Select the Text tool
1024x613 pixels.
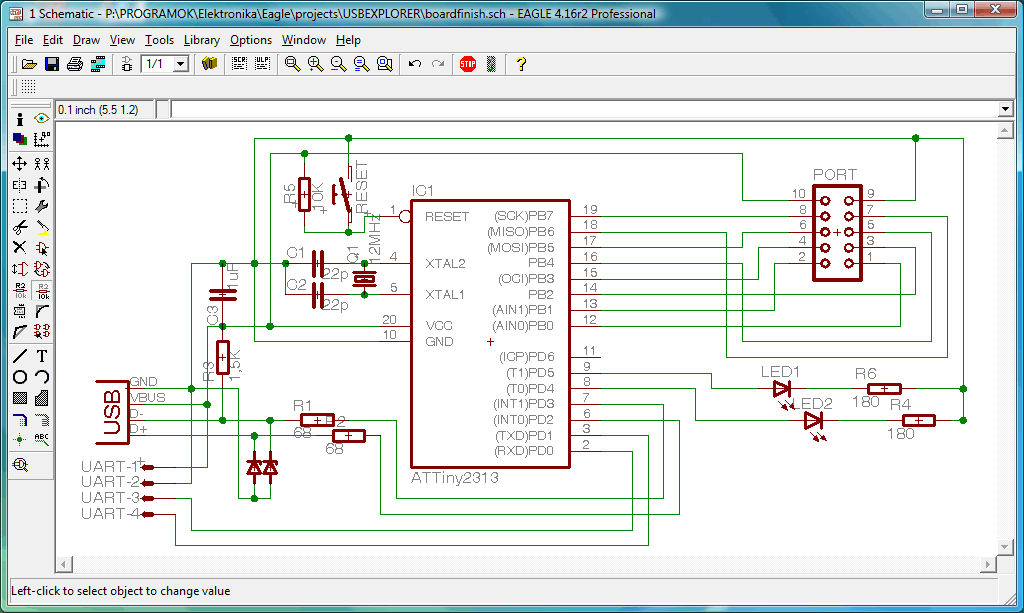42,355
